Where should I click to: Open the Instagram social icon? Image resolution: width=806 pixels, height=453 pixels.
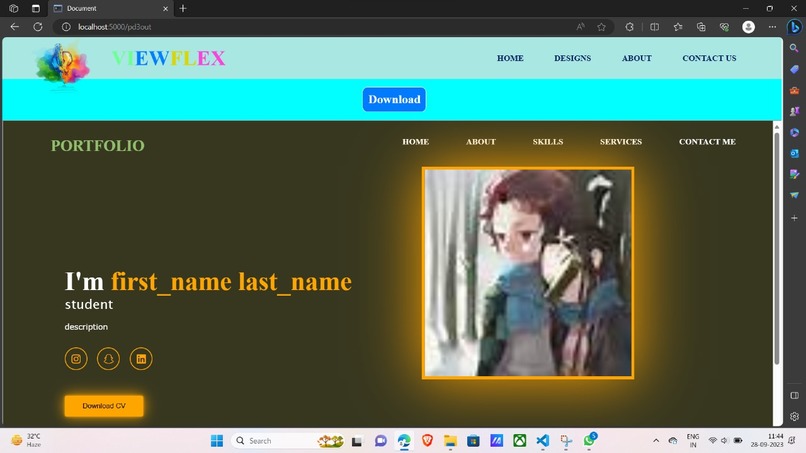76,358
